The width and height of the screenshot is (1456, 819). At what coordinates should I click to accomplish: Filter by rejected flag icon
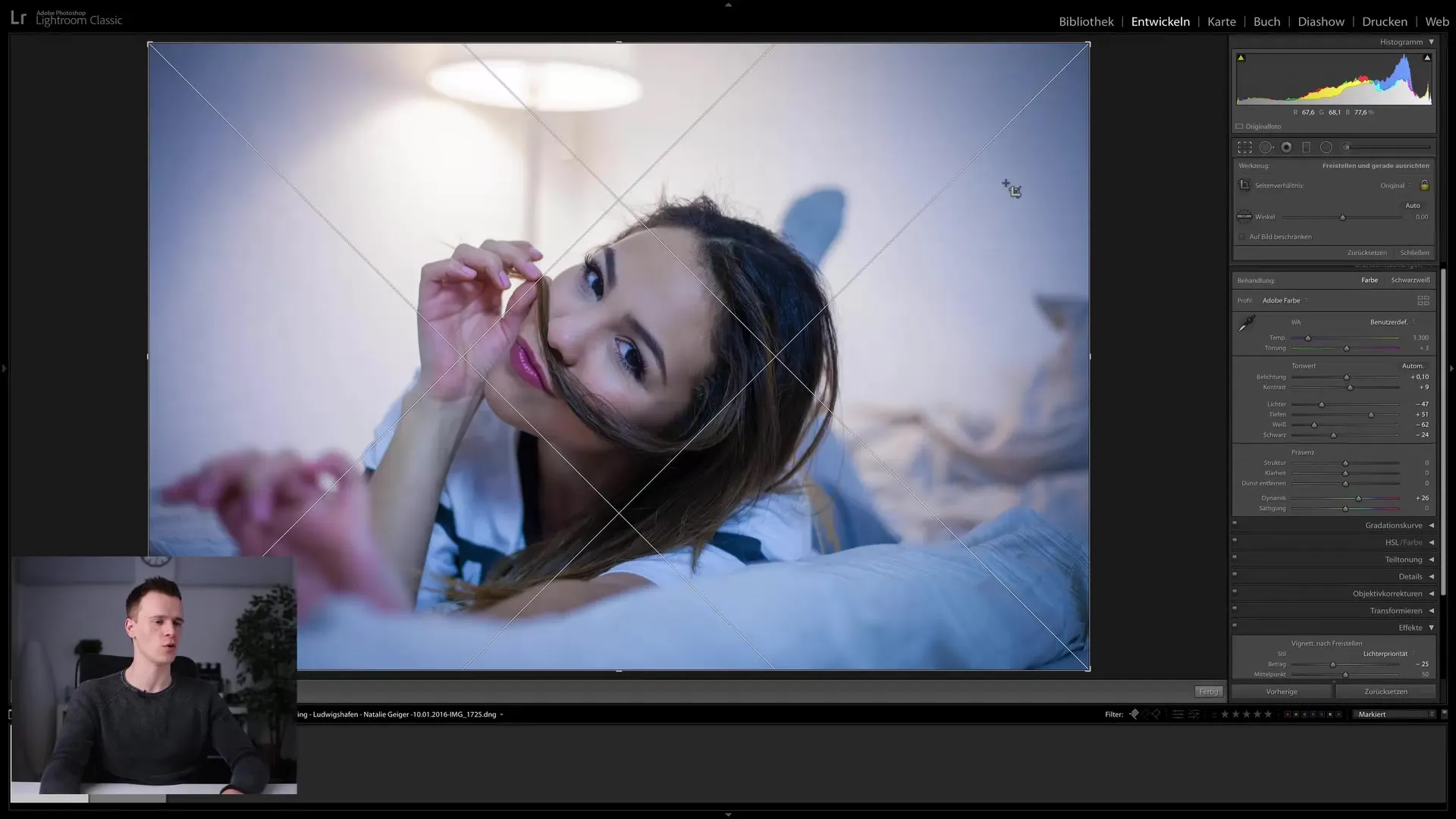click(1156, 714)
